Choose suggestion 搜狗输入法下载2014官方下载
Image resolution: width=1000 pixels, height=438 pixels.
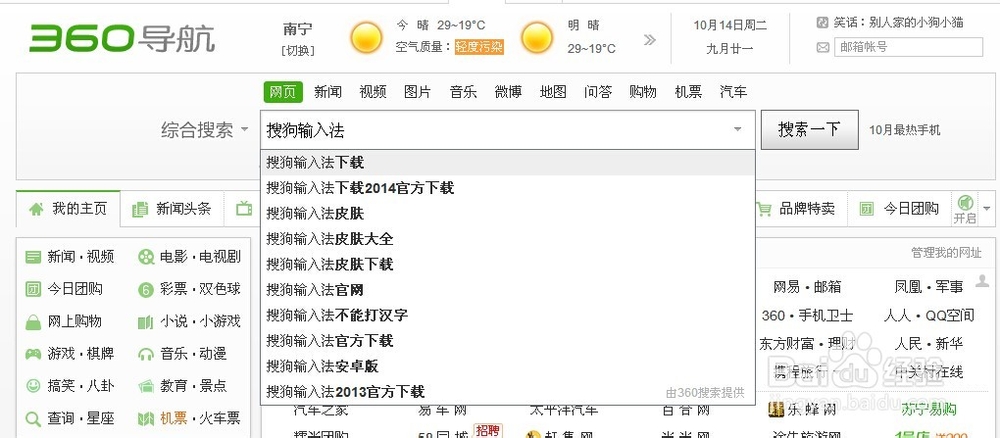tap(508, 188)
